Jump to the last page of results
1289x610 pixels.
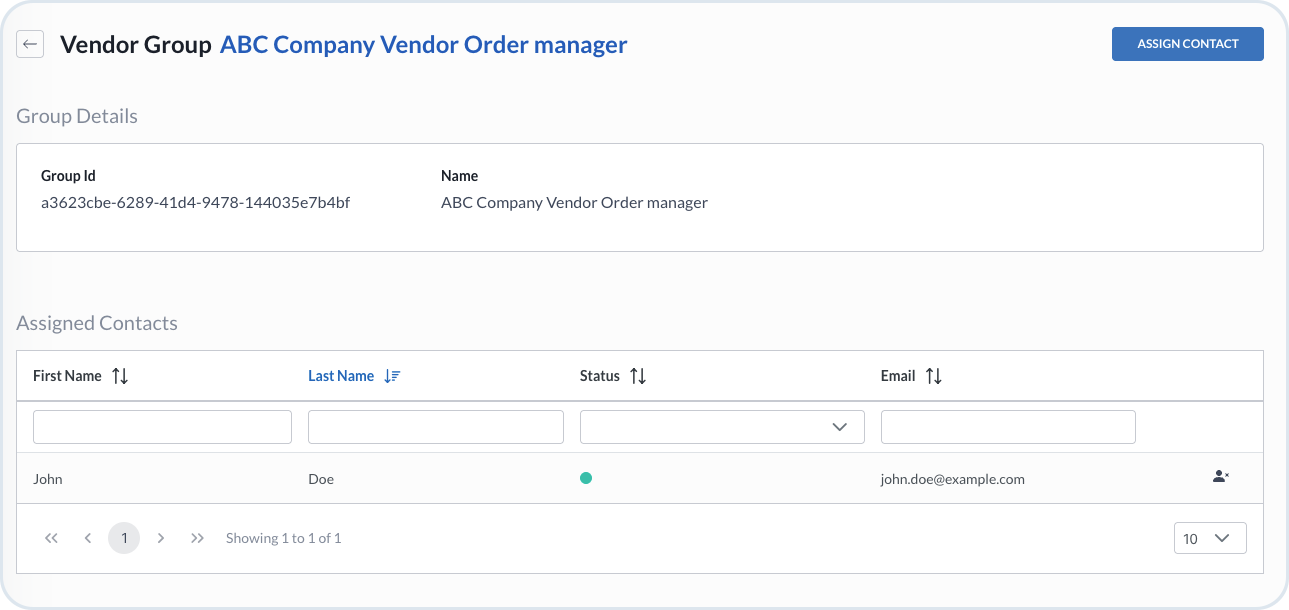point(197,538)
